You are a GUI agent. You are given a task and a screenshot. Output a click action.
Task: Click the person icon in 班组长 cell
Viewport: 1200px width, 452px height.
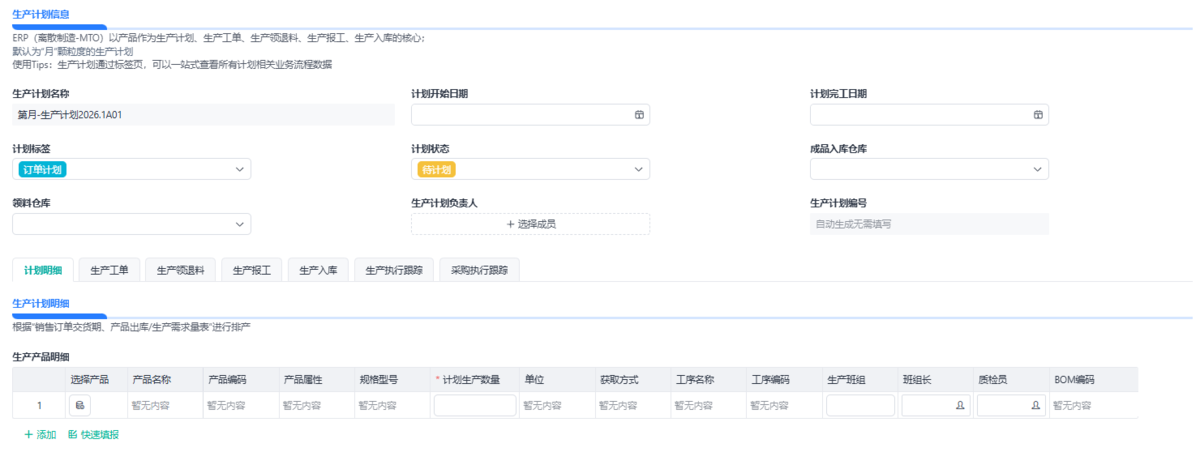click(x=960, y=405)
